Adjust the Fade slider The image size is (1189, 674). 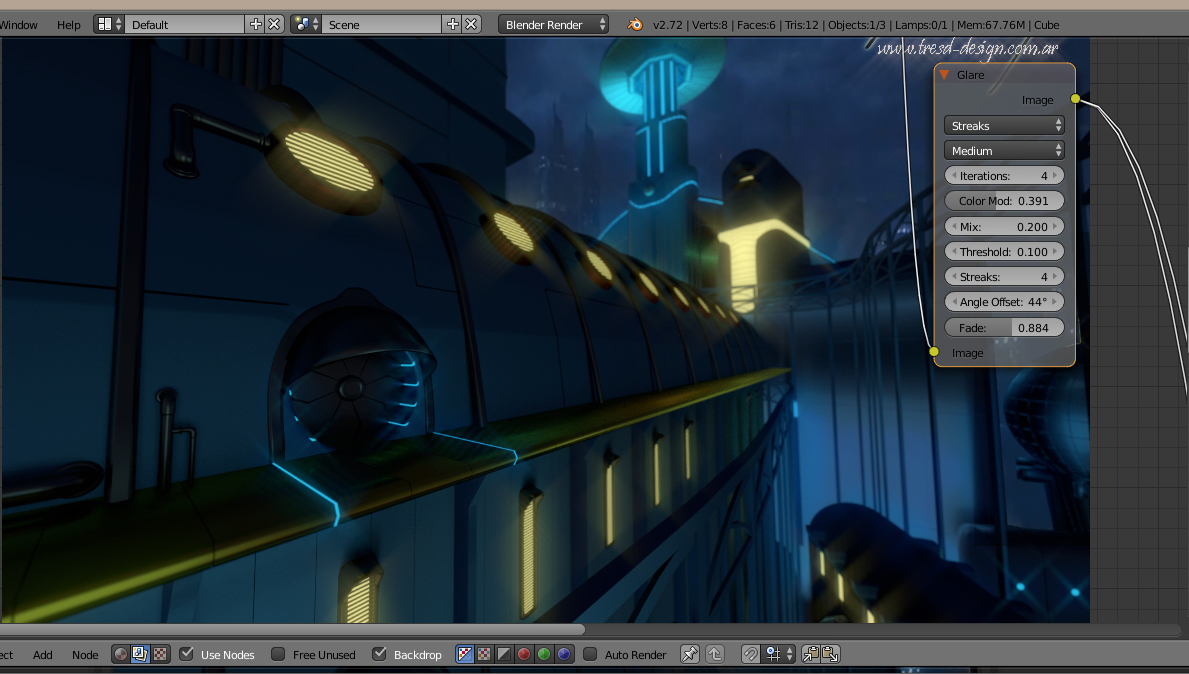(1004, 328)
